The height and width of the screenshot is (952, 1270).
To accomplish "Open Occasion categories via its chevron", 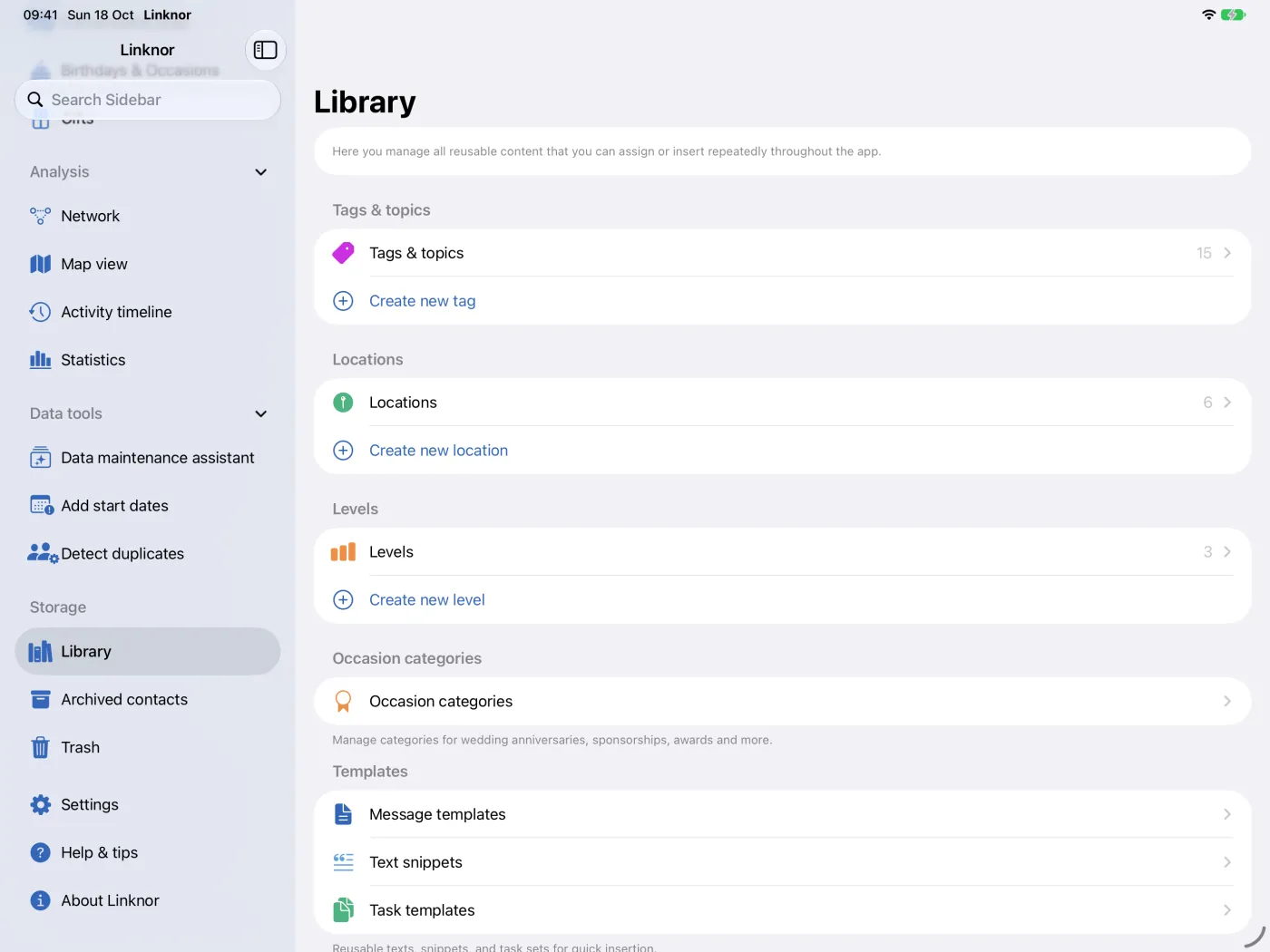I will tap(1227, 701).
